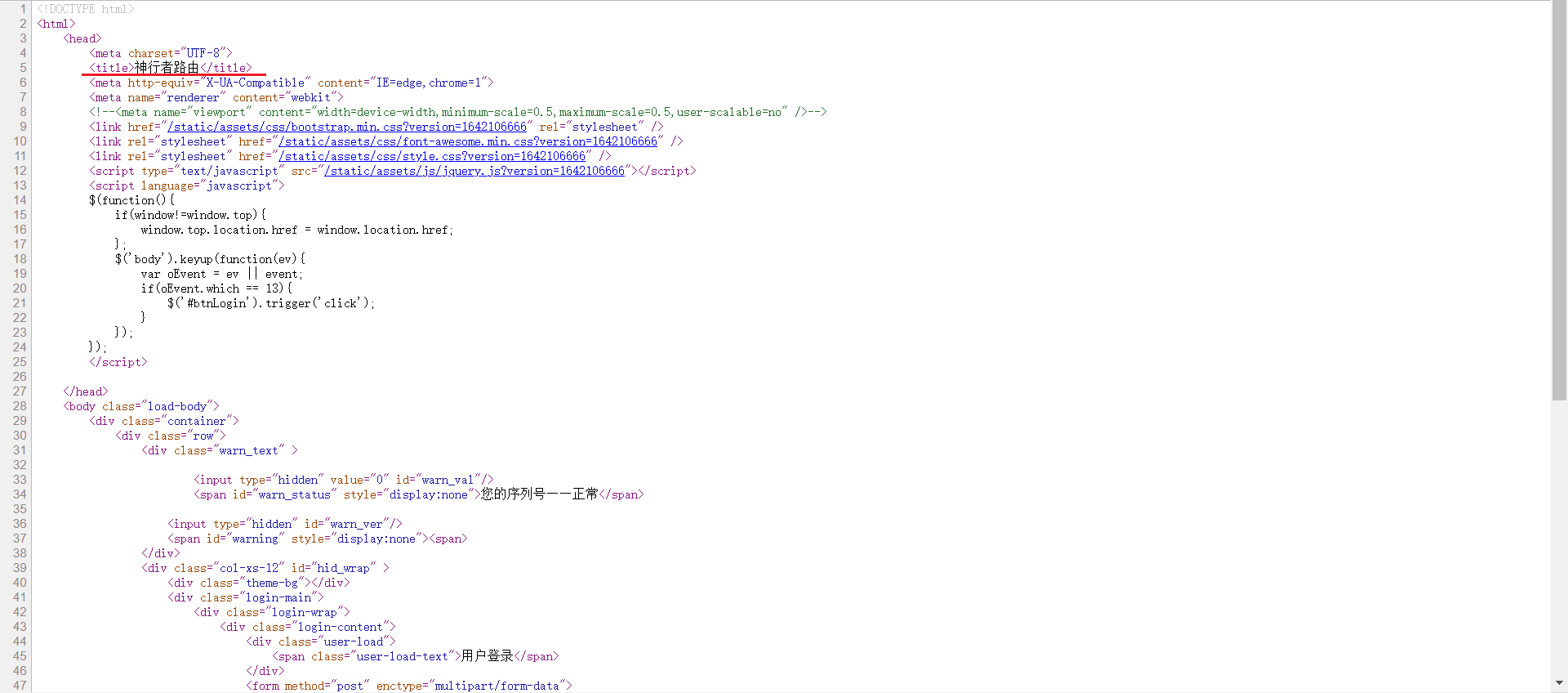Screen dimensions: 1568x693
Task: Click the hidden input warn_val line
Action: [344, 480]
